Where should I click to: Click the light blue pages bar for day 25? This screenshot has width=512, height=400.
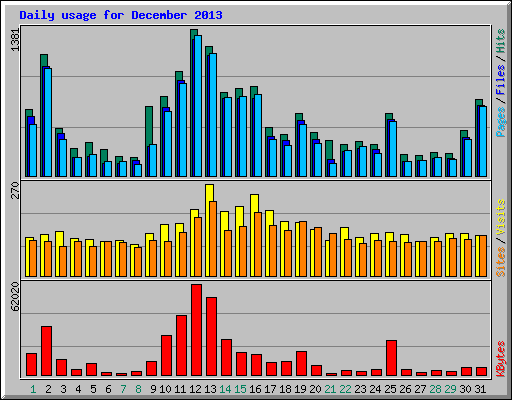(393, 149)
